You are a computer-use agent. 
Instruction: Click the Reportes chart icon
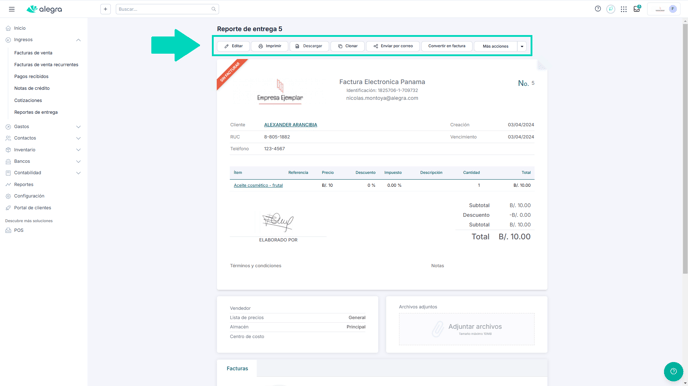pyautogui.click(x=8, y=185)
